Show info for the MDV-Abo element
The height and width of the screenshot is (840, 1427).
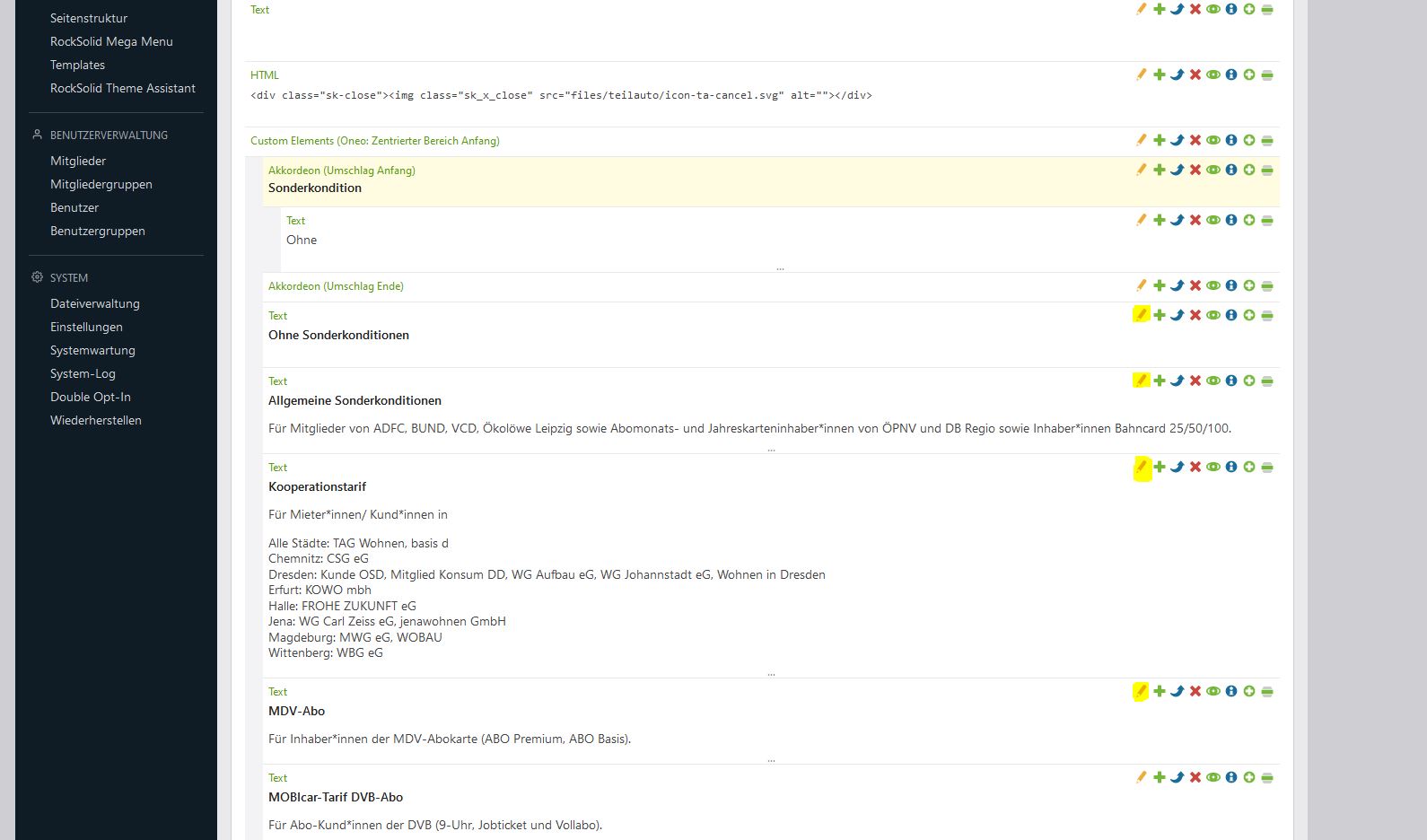tap(1230, 692)
